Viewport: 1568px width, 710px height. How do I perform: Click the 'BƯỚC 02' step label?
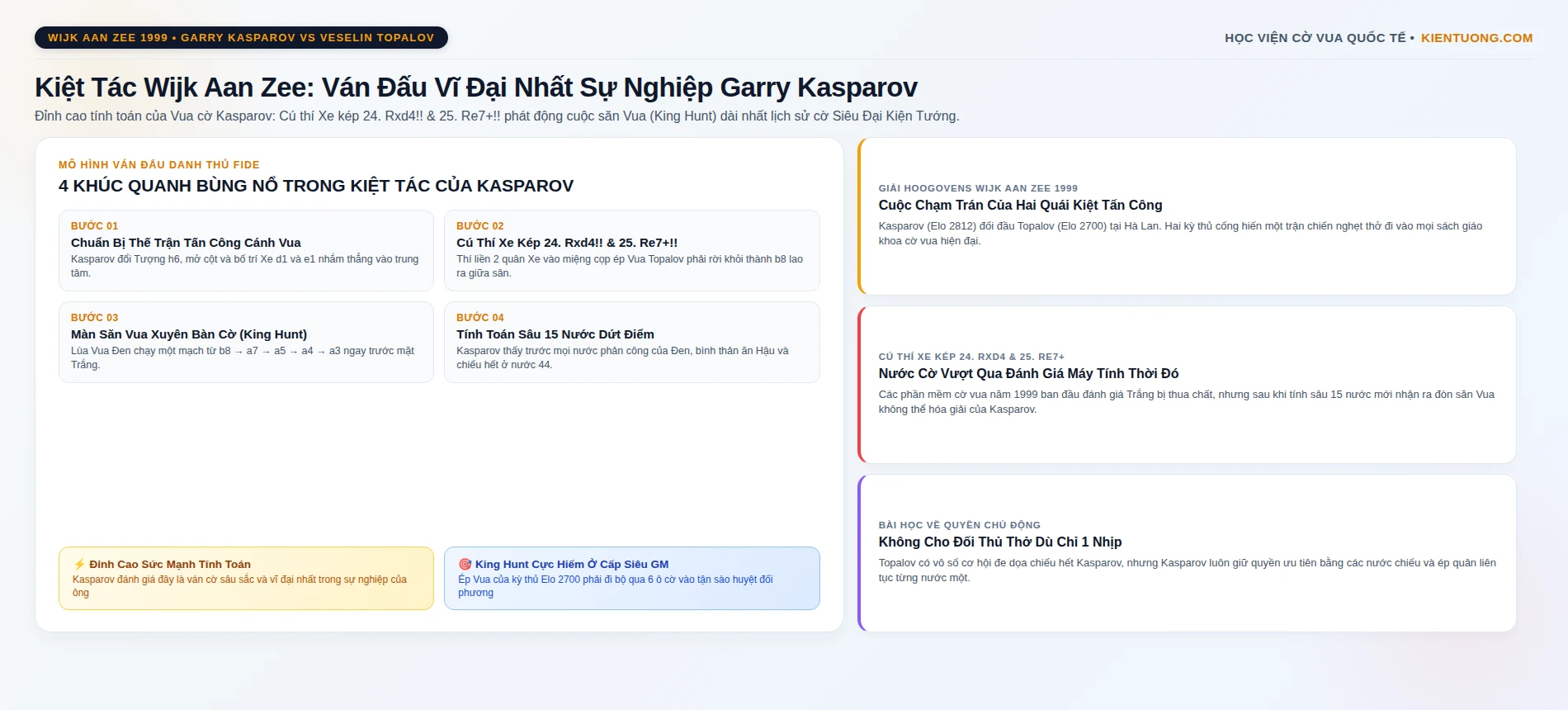[x=480, y=226]
